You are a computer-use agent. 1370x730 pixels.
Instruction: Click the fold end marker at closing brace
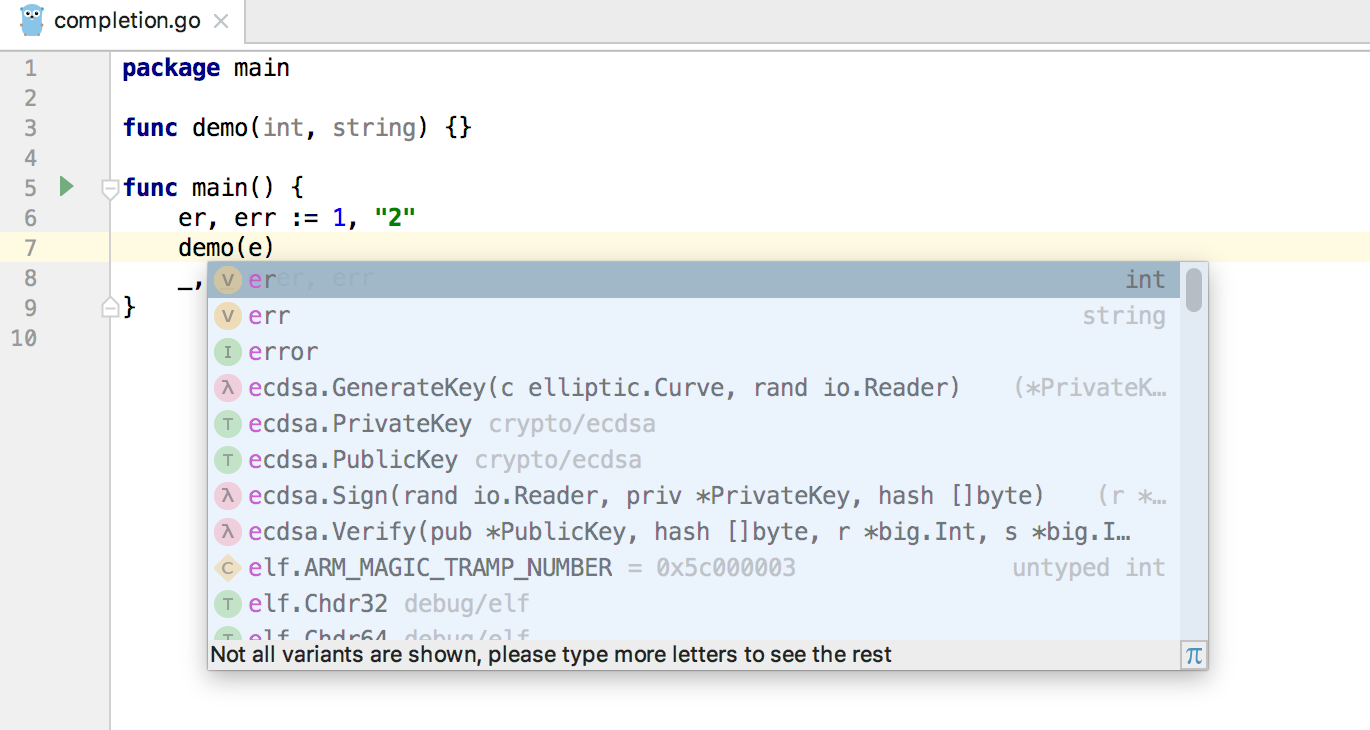(111, 308)
